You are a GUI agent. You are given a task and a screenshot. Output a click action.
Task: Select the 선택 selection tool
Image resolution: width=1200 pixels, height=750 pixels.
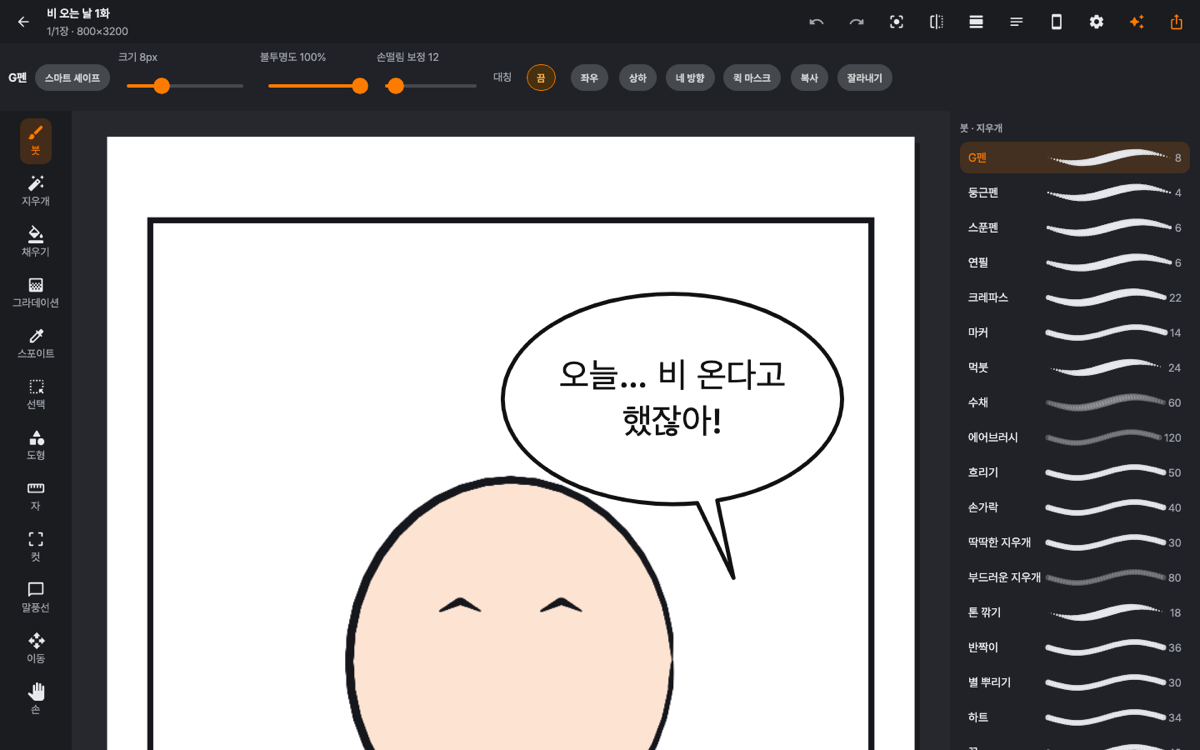pyautogui.click(x=36, y=395)
